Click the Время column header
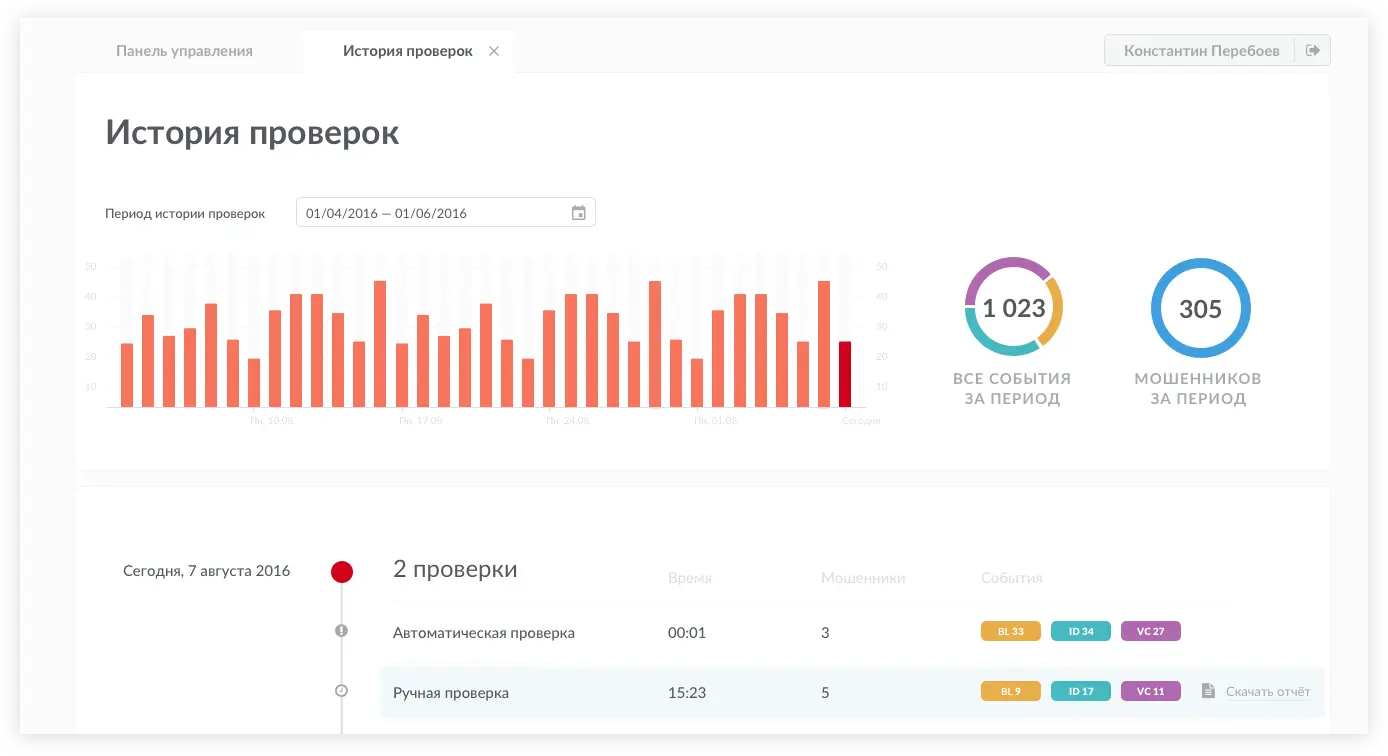 [690, 578]
